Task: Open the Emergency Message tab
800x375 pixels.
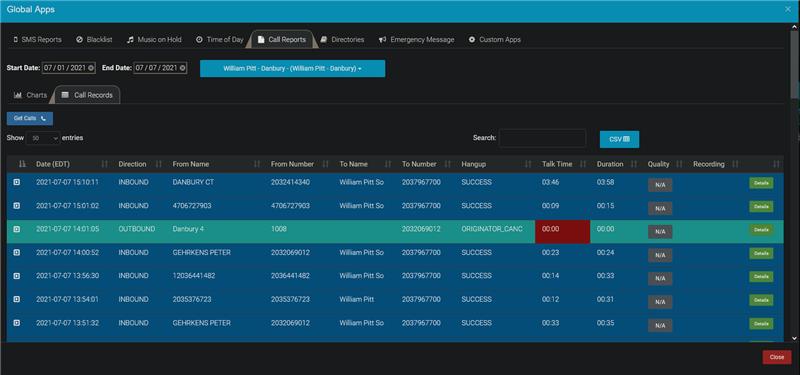Action: [x=416, y=39]
